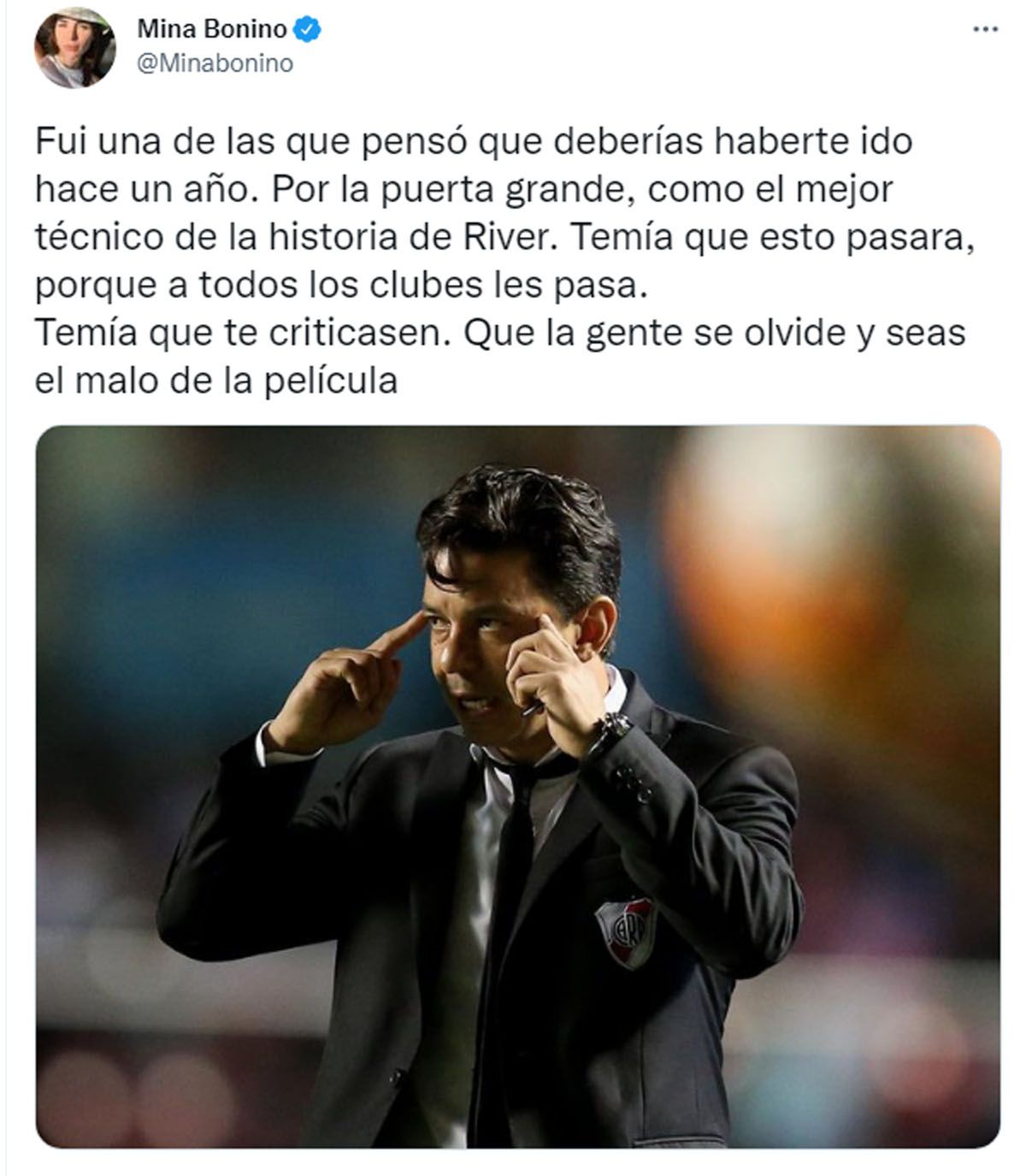Image resolution: width=1026 pixels, height=1176 pixels.
Task: Click the line "porque a todos los clubes"
Action: [x=338, y=286]
